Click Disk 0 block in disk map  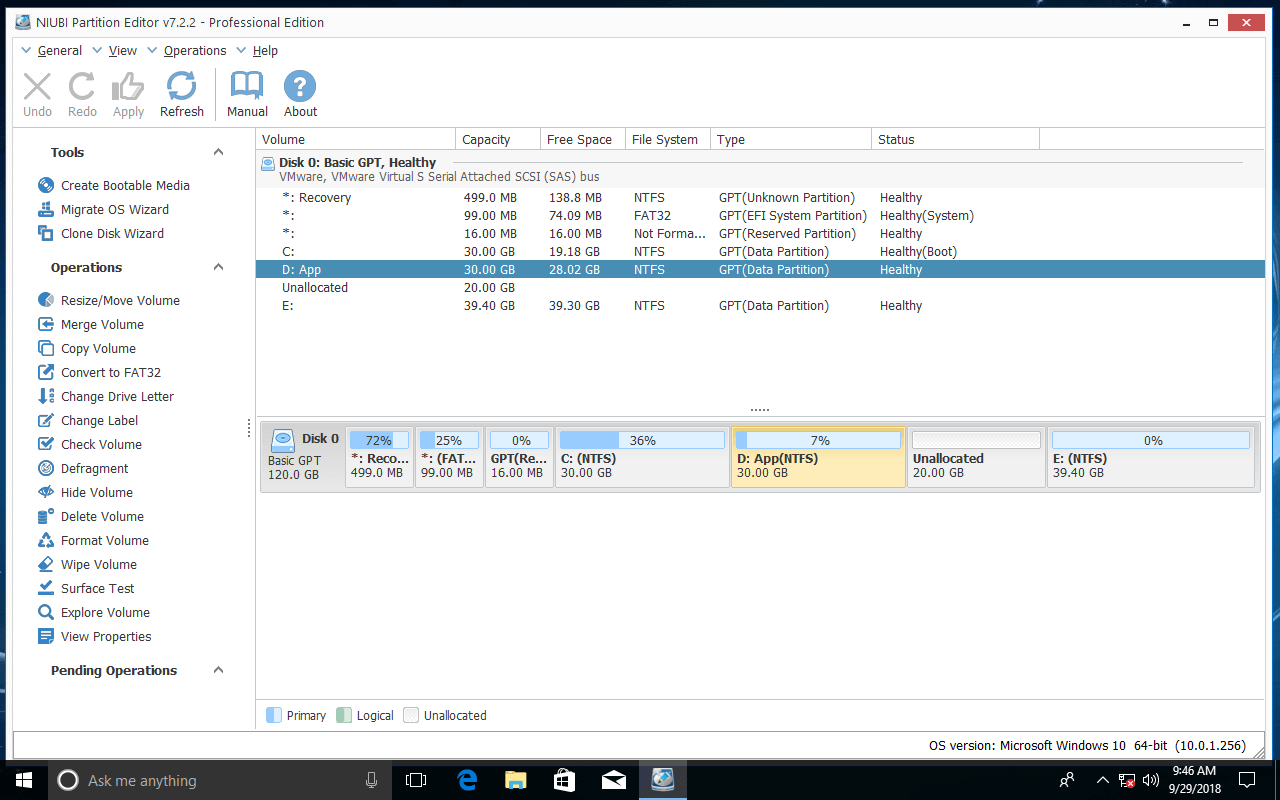coord(303,457)
